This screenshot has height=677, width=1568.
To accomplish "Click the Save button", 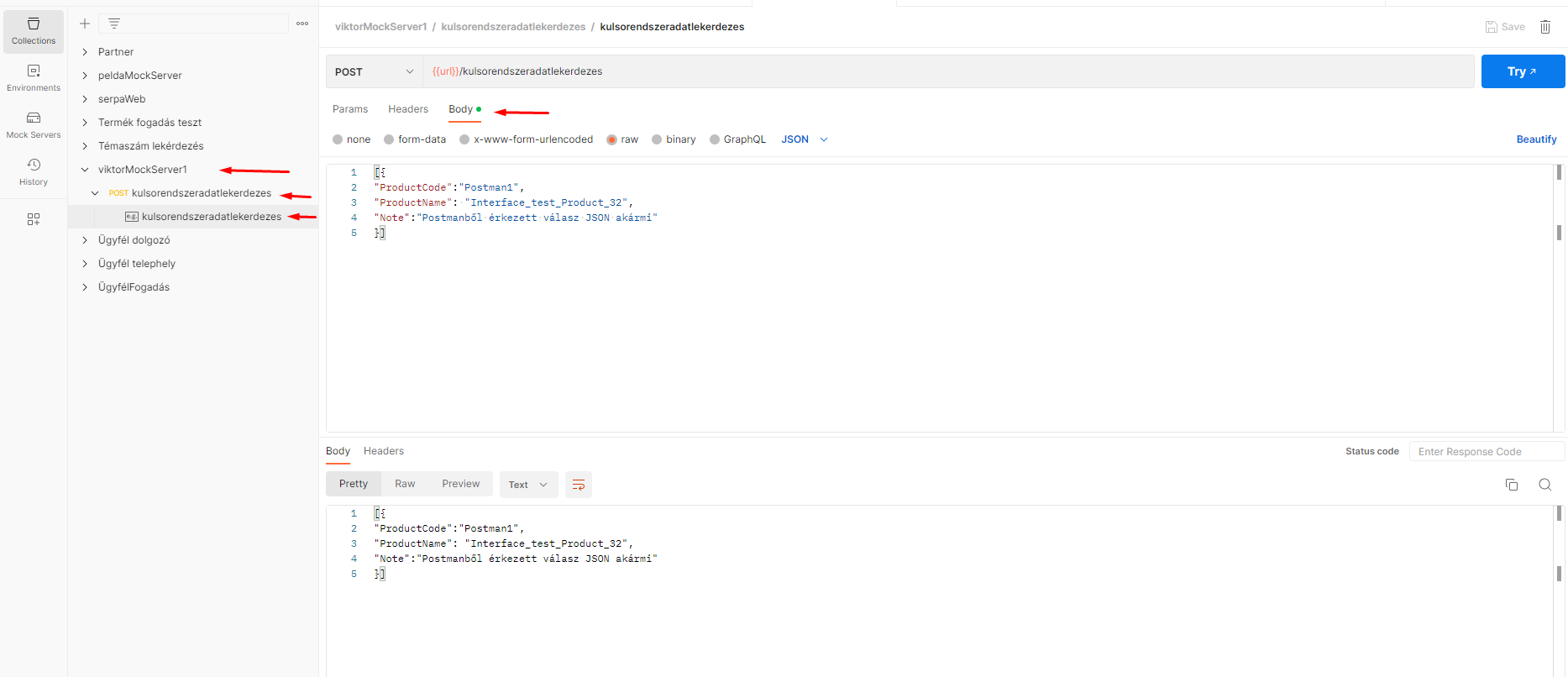I will [1505, 27].
